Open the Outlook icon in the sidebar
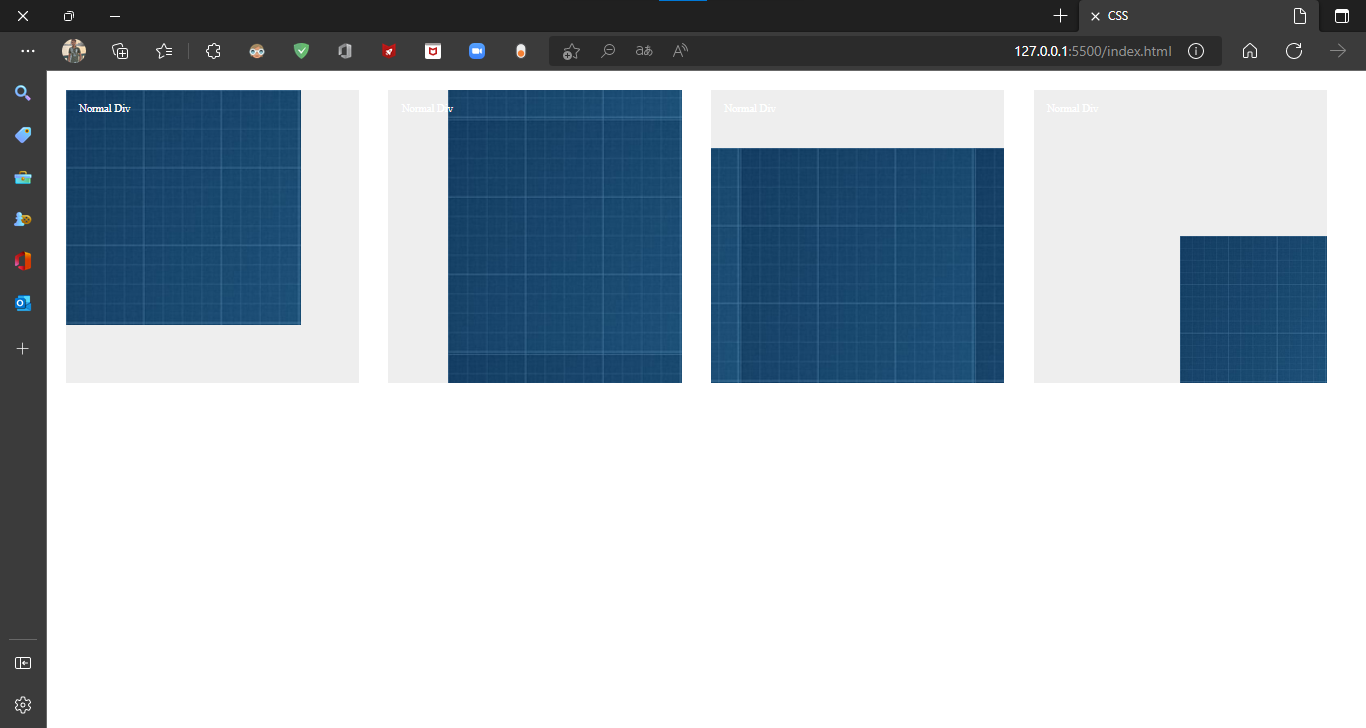The width and height of the screenshot is (1366, 728). (23, 303)
